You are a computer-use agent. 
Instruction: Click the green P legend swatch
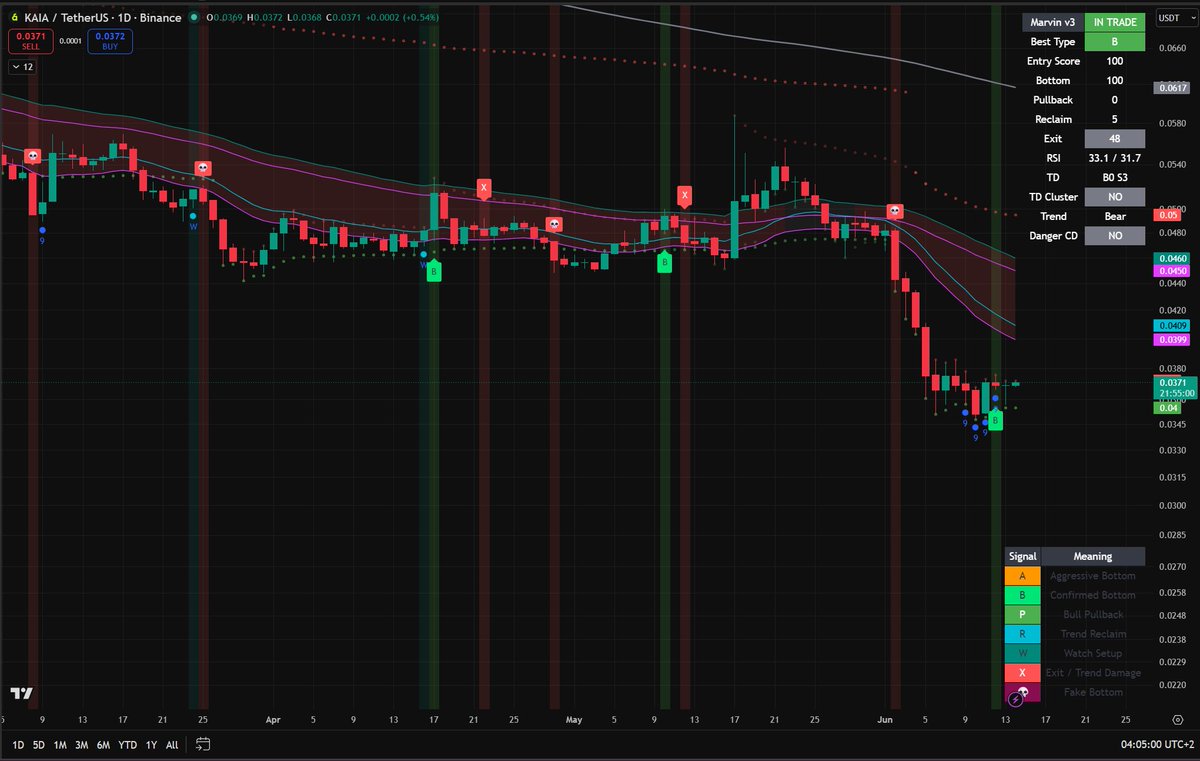click(1022, 615)
